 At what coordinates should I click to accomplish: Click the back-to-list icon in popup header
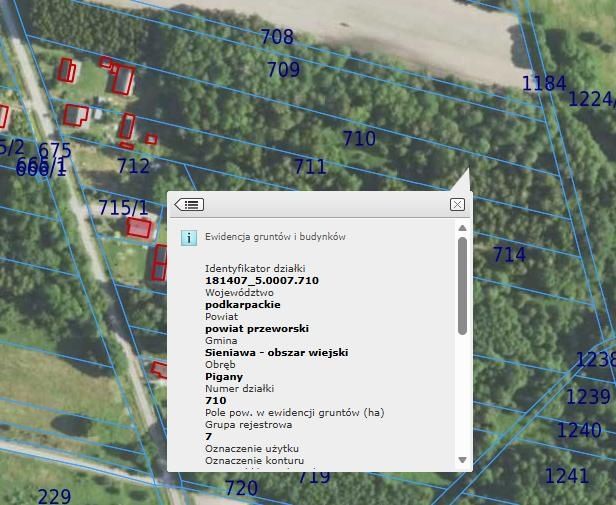point(189,204)
